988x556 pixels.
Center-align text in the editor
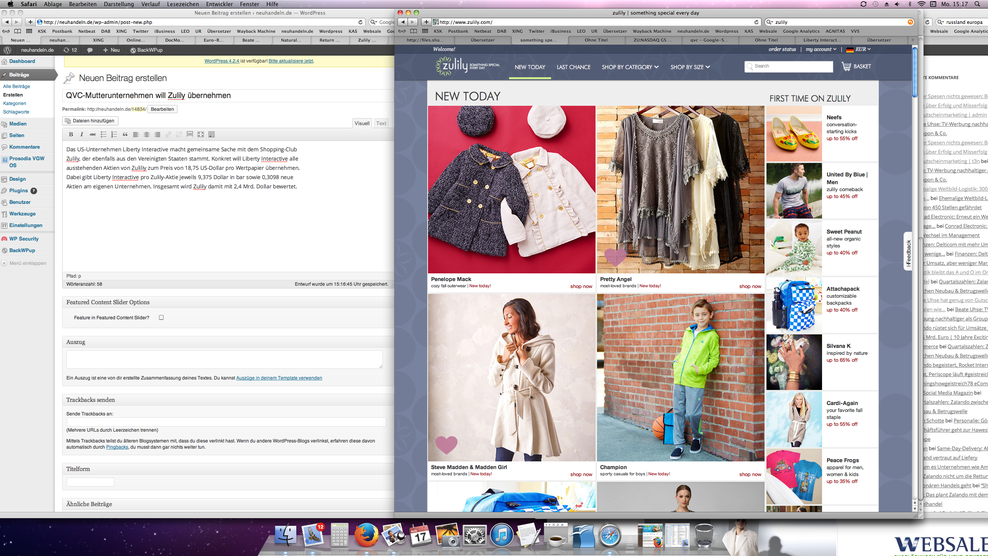tap(146, 134)
